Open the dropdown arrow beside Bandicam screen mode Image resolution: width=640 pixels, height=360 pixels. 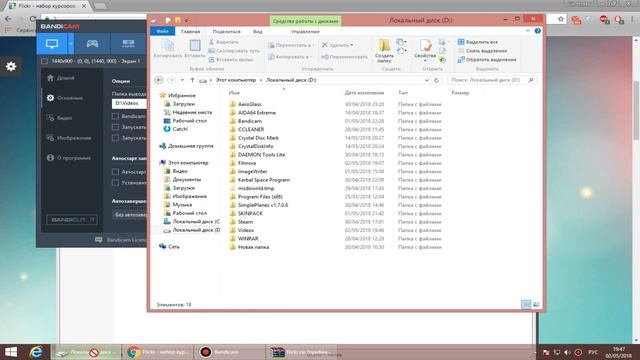tap(71, 44)
